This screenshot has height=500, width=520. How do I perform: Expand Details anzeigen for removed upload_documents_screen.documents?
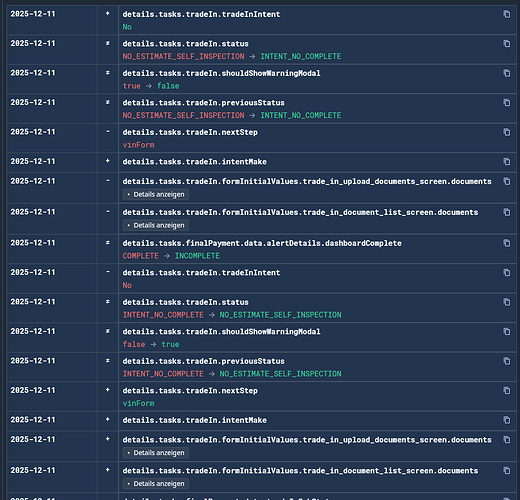(x=156, y=194)
